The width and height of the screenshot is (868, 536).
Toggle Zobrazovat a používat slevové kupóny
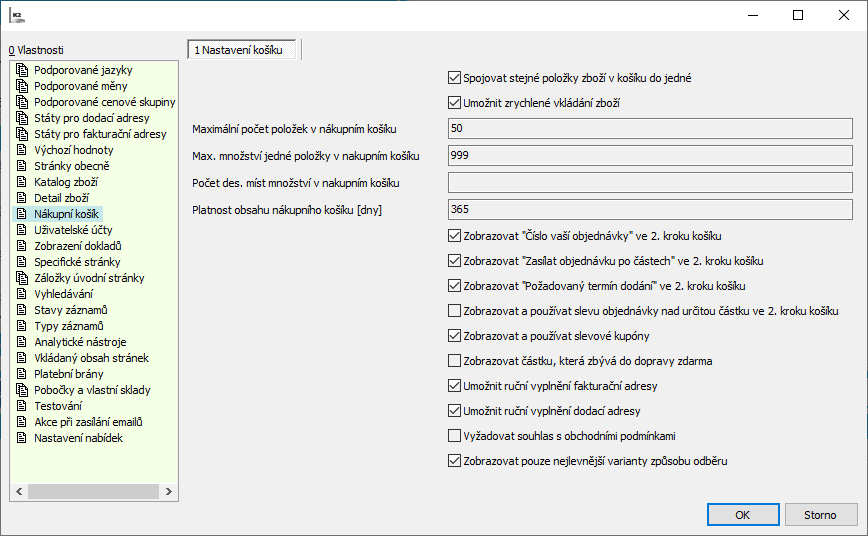454,336
